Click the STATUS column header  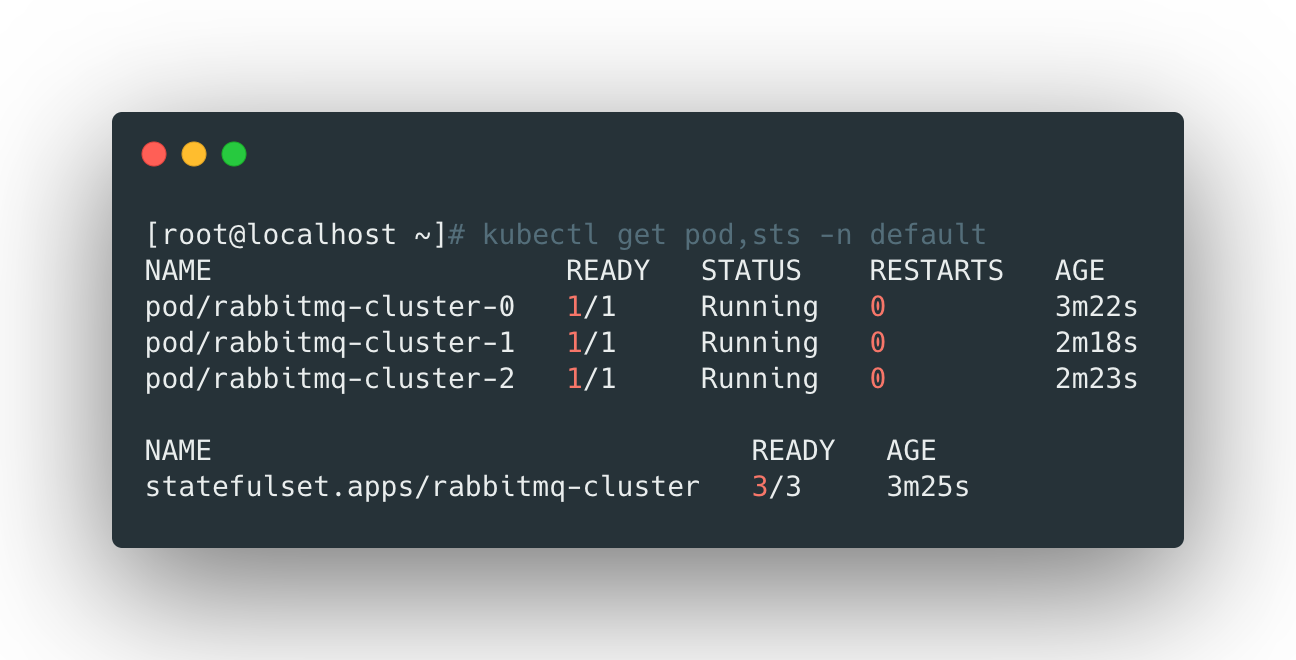coord(751,271)
